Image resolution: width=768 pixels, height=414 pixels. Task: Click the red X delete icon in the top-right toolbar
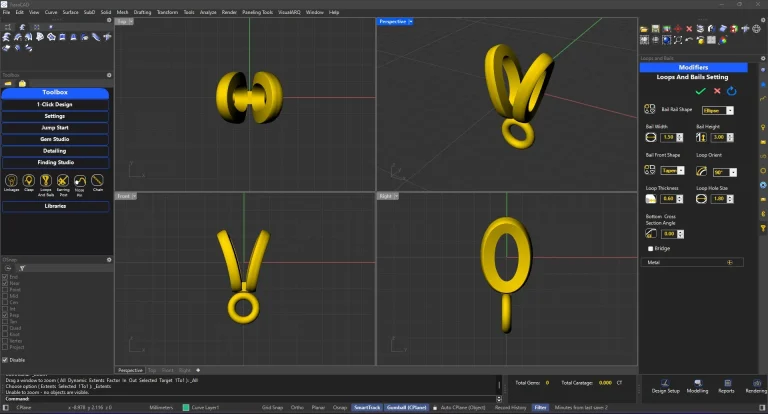pyautogui.click(x=689, y=29)
